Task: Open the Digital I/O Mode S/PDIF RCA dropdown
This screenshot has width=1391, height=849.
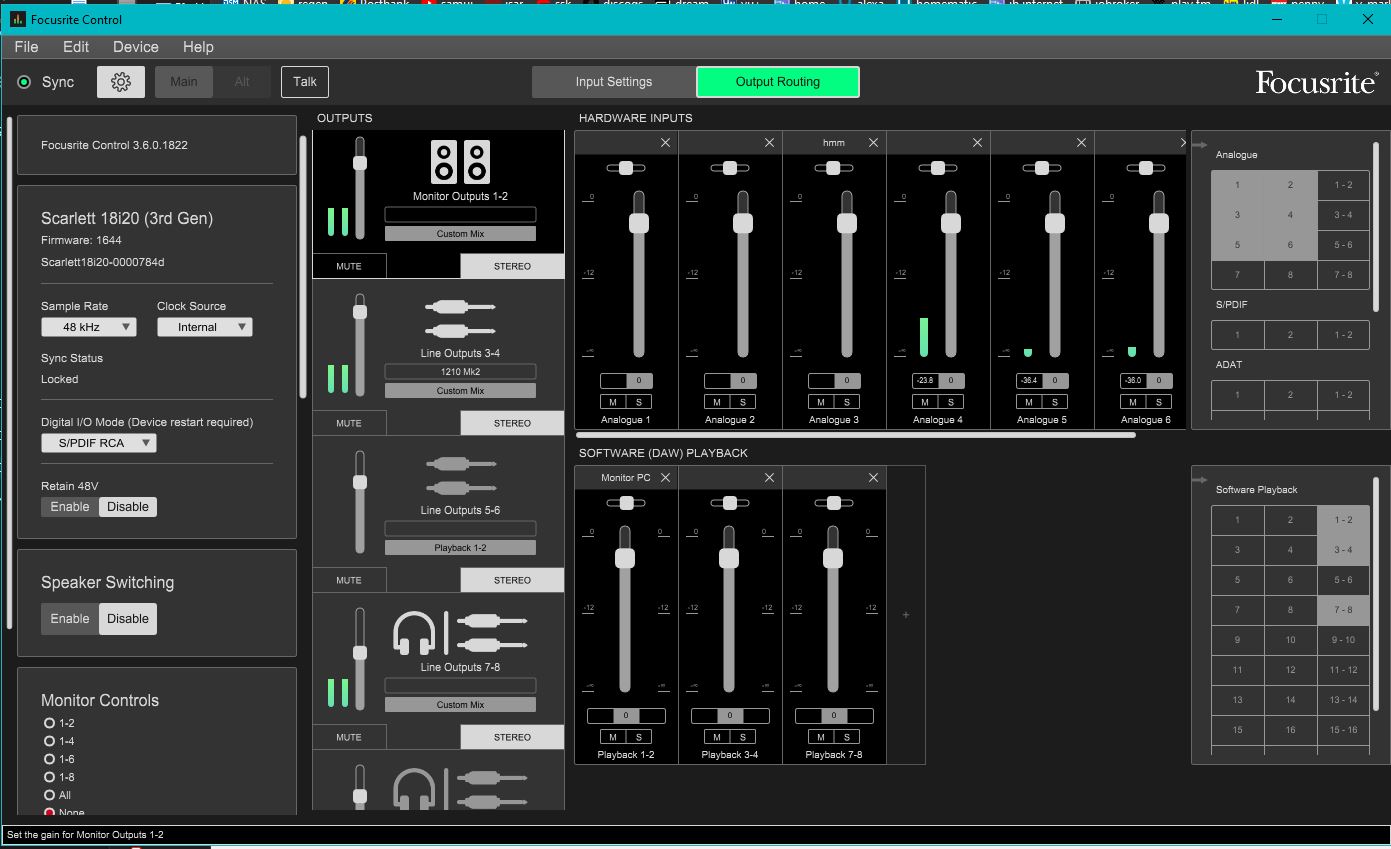Action: 98,443
